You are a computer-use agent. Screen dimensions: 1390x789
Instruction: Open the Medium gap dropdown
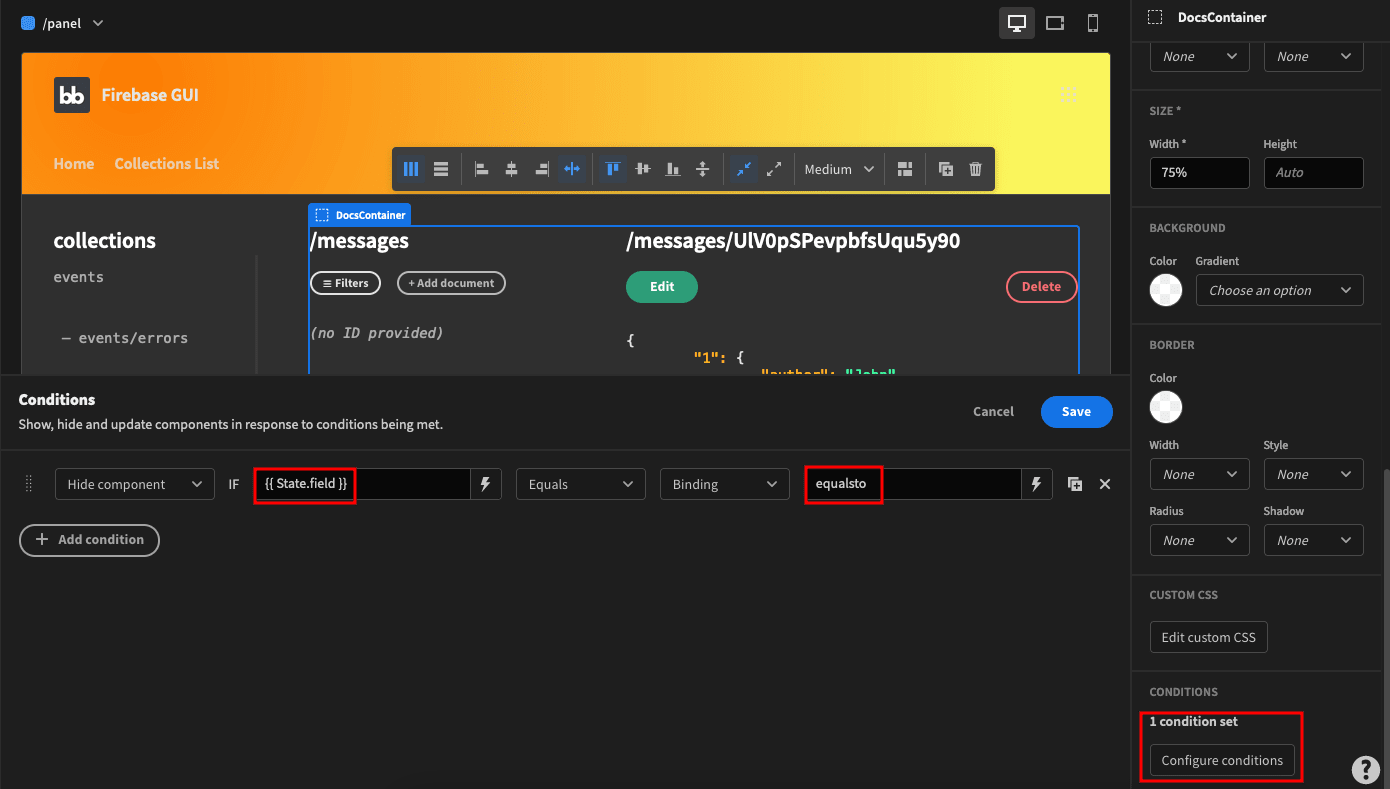coord(839,169)
